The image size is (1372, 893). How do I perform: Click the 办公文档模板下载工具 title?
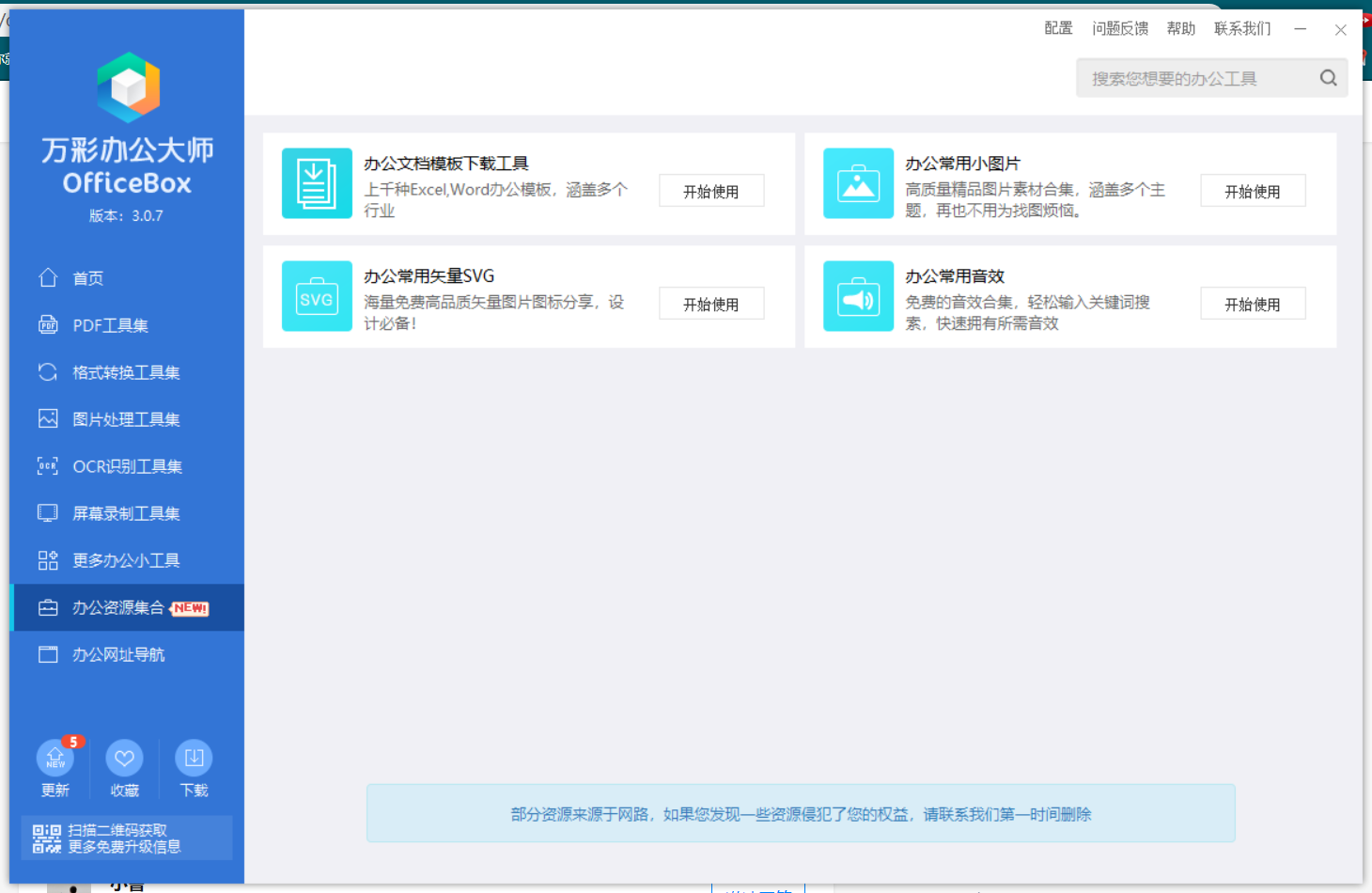click(446, 164)
